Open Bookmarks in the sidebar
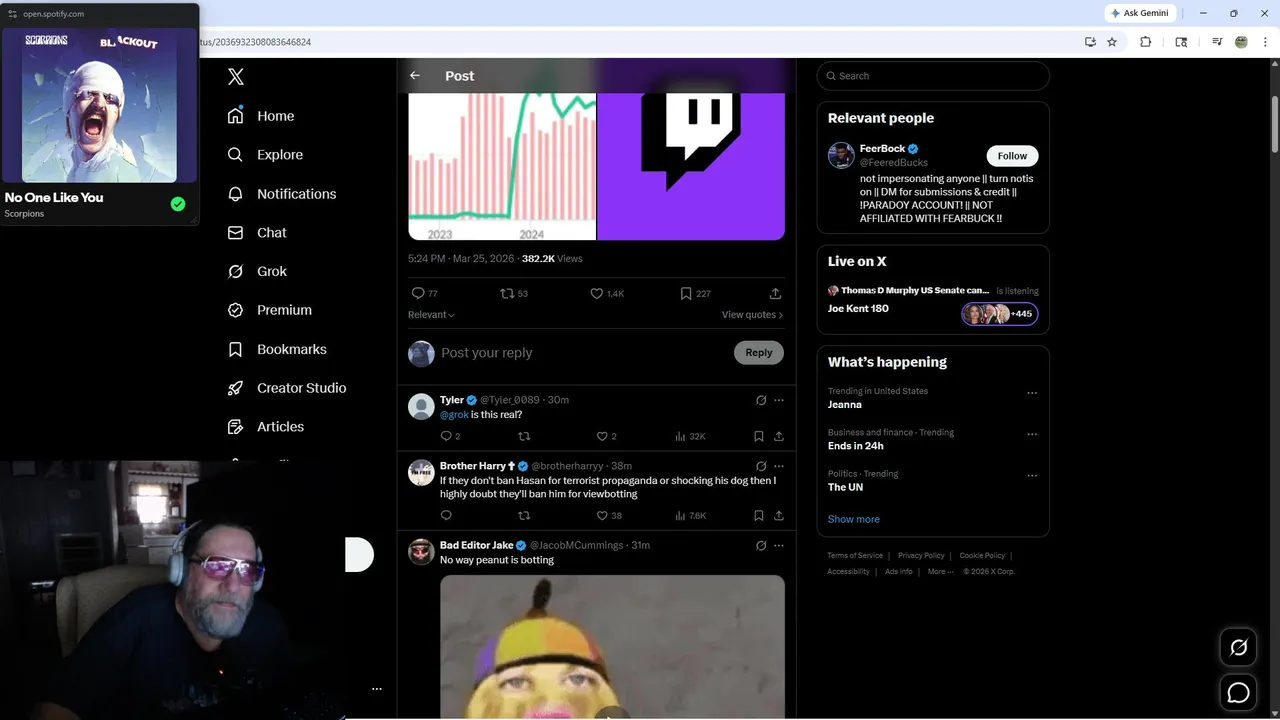 tap(277, 349)
